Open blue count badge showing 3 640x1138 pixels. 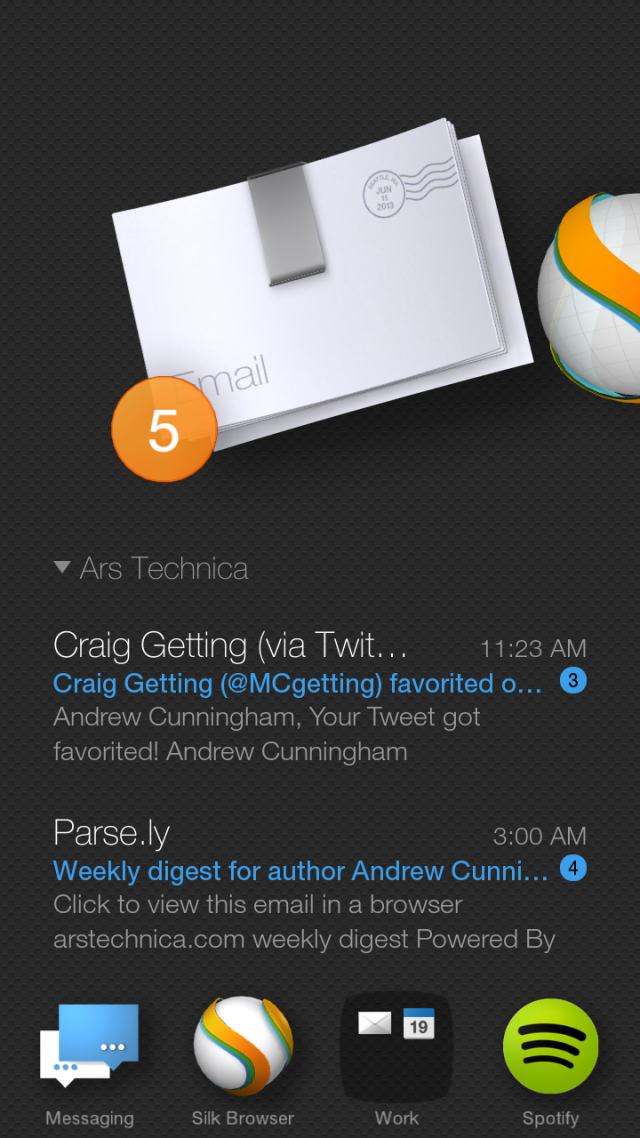[573, 681]
